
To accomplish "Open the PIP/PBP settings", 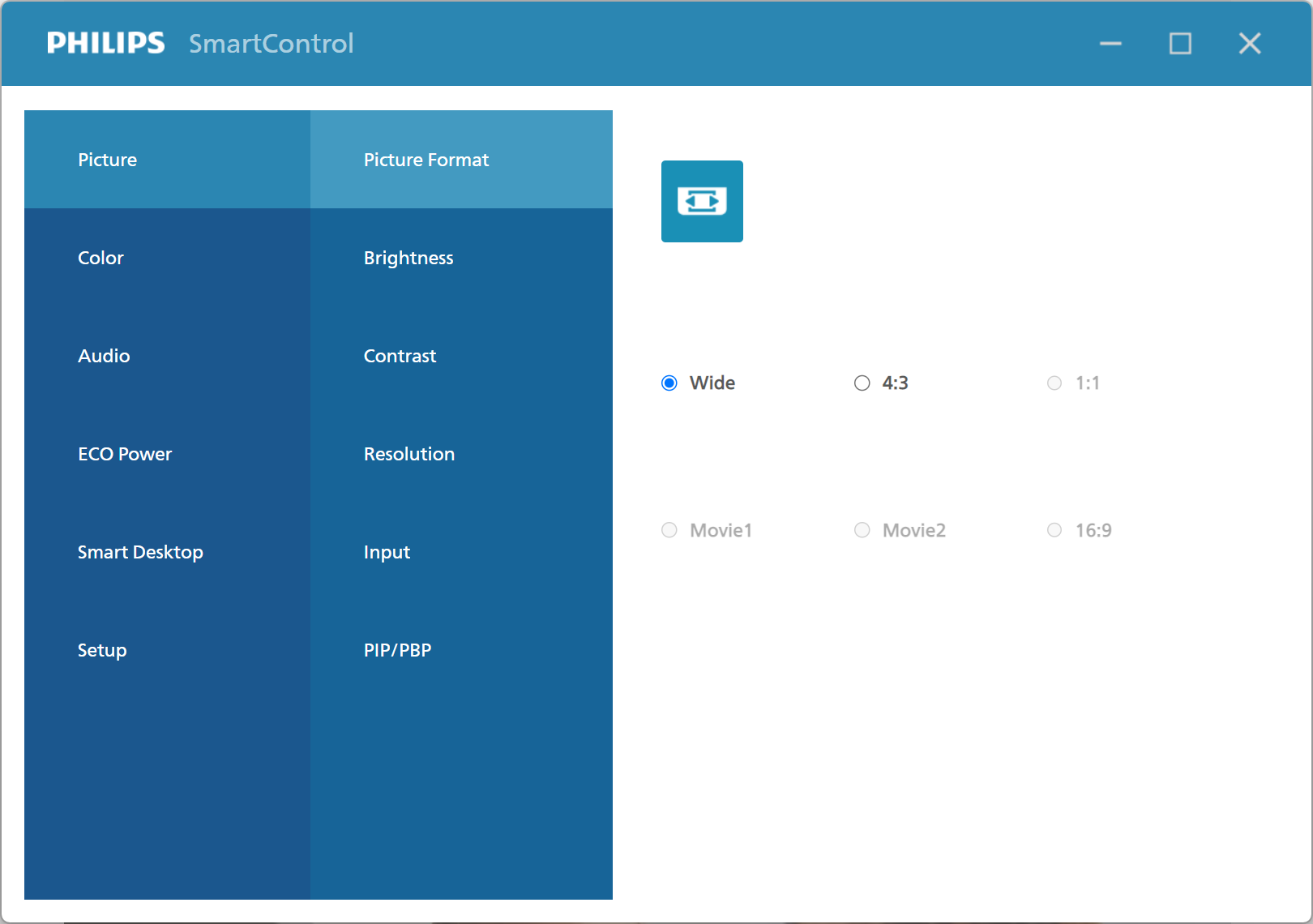I will pyautogui.click(x=461, y=650).
